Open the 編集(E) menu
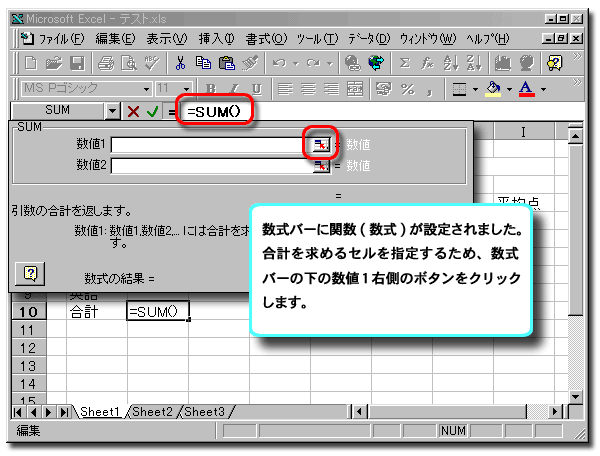The height and width of the screenshot is (456, 600). point(115,38)
